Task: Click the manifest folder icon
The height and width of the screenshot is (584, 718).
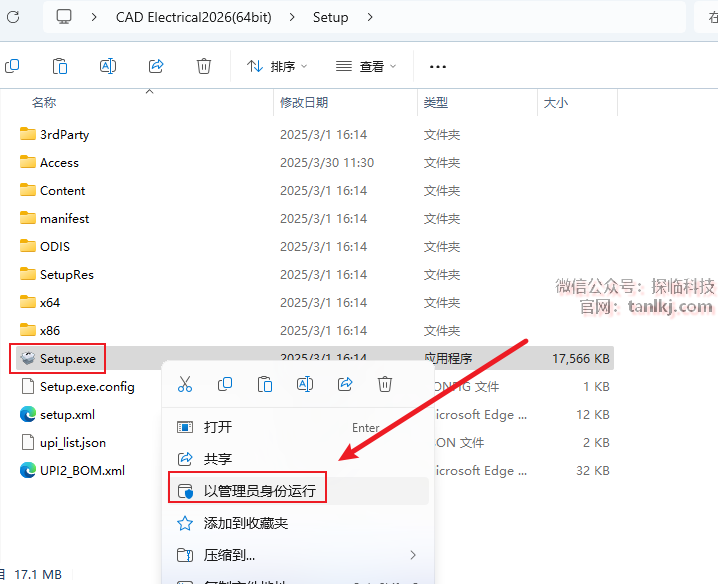Action: (27, 218)
